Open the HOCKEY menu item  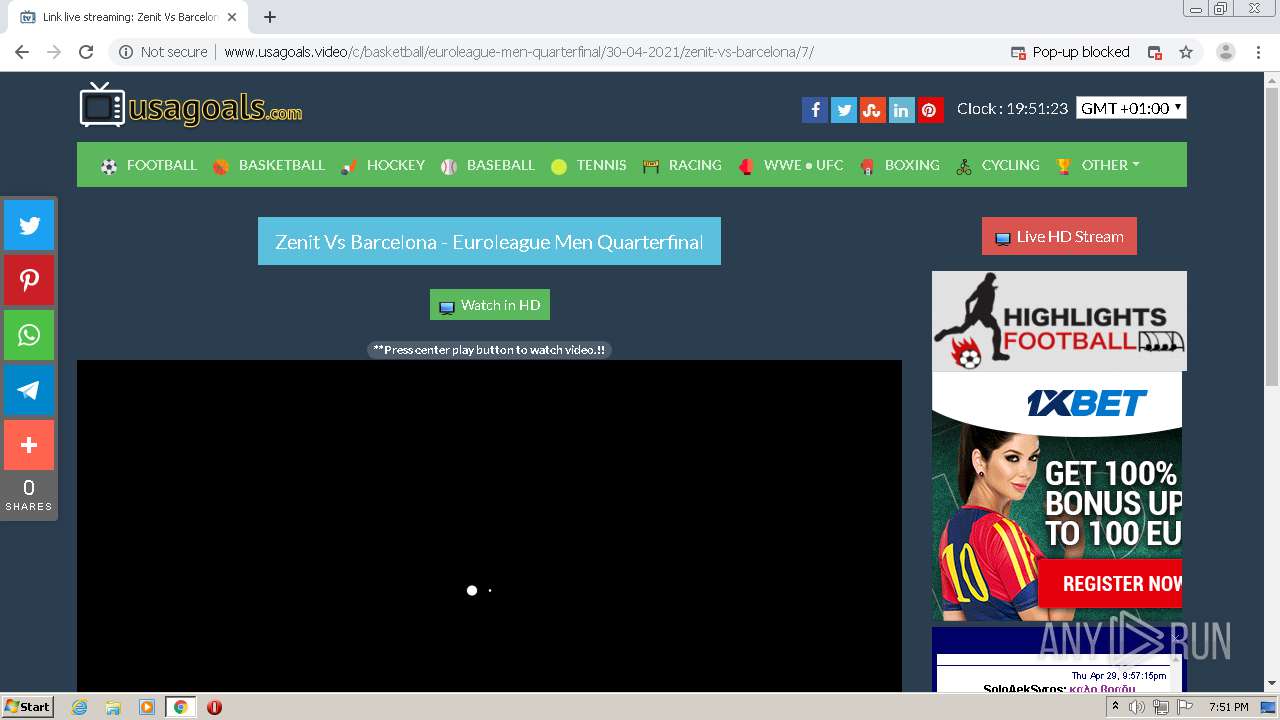pyautogui.click(x=383, y=165)
